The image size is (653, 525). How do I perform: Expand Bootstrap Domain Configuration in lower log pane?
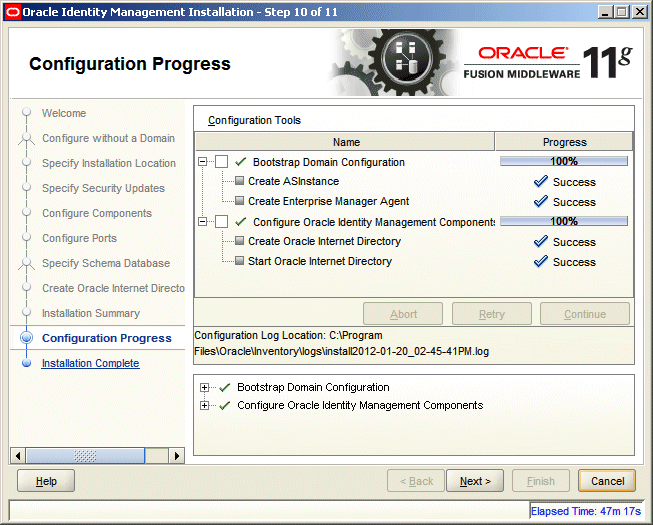tap(204, 388)
